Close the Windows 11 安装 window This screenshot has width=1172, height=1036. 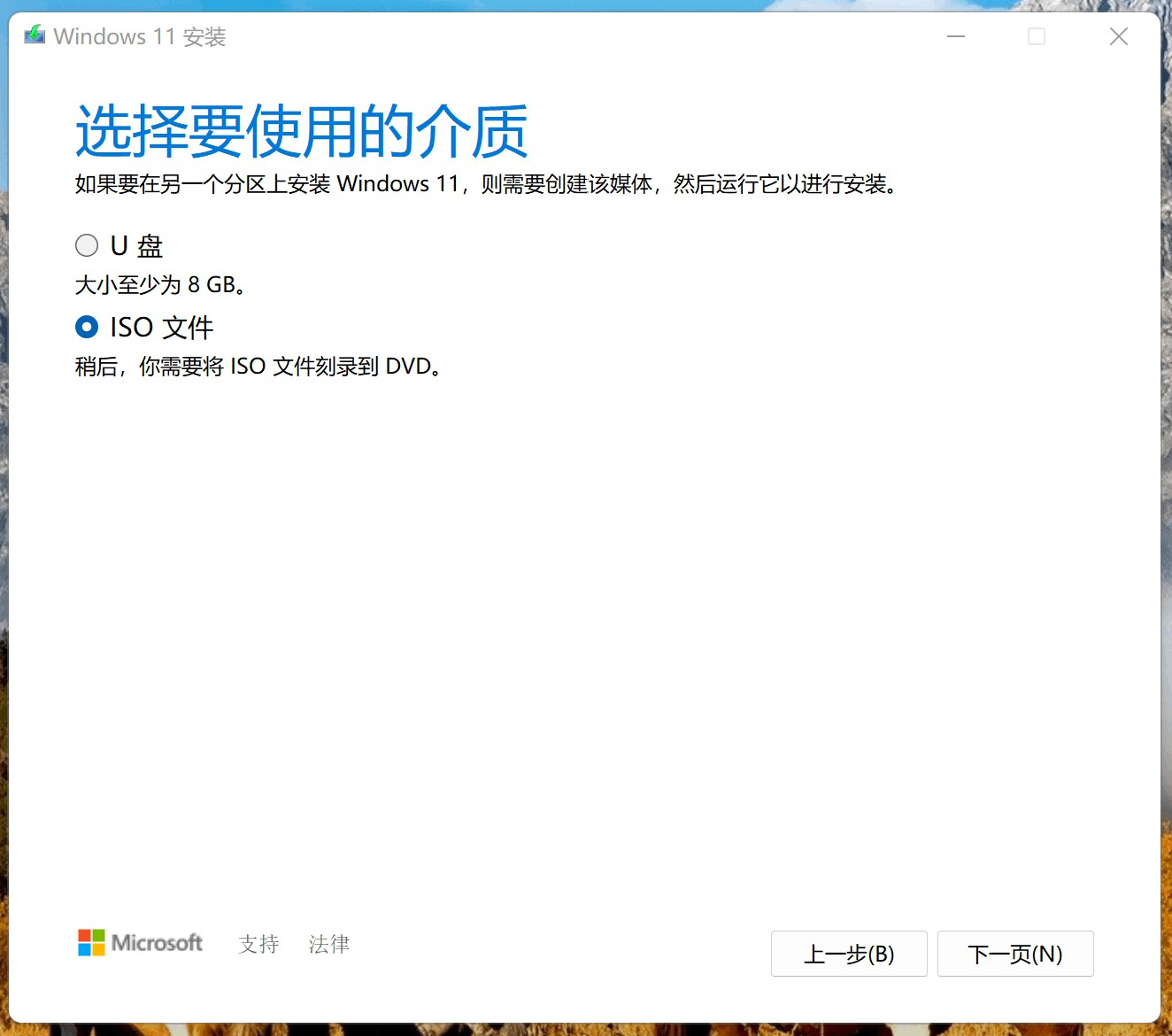(1119, 36)
